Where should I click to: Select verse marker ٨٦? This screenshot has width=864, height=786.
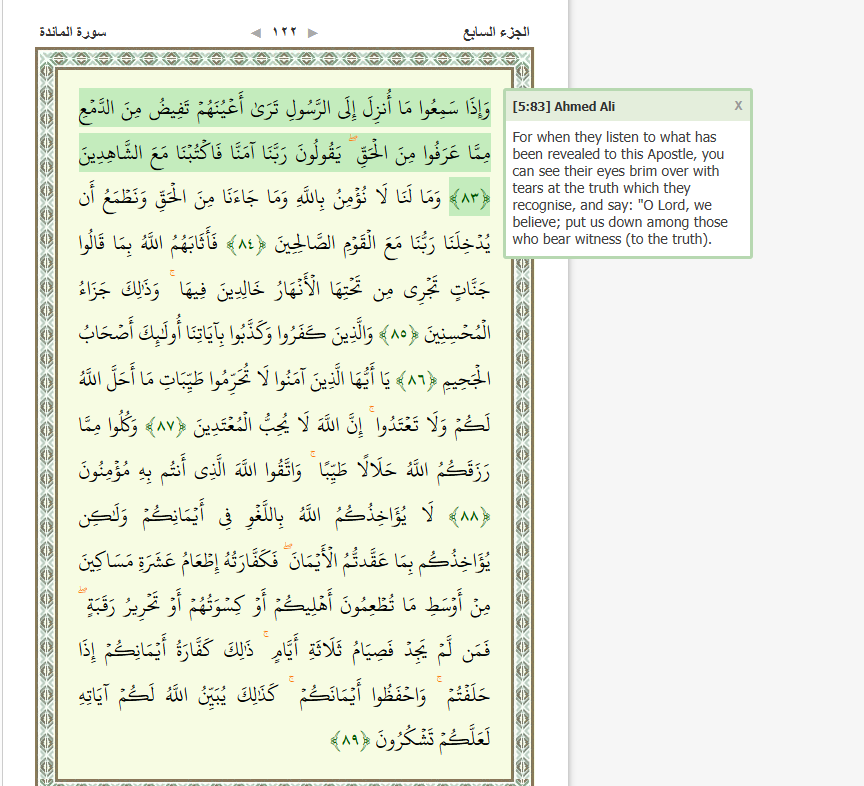coord(417,379)
